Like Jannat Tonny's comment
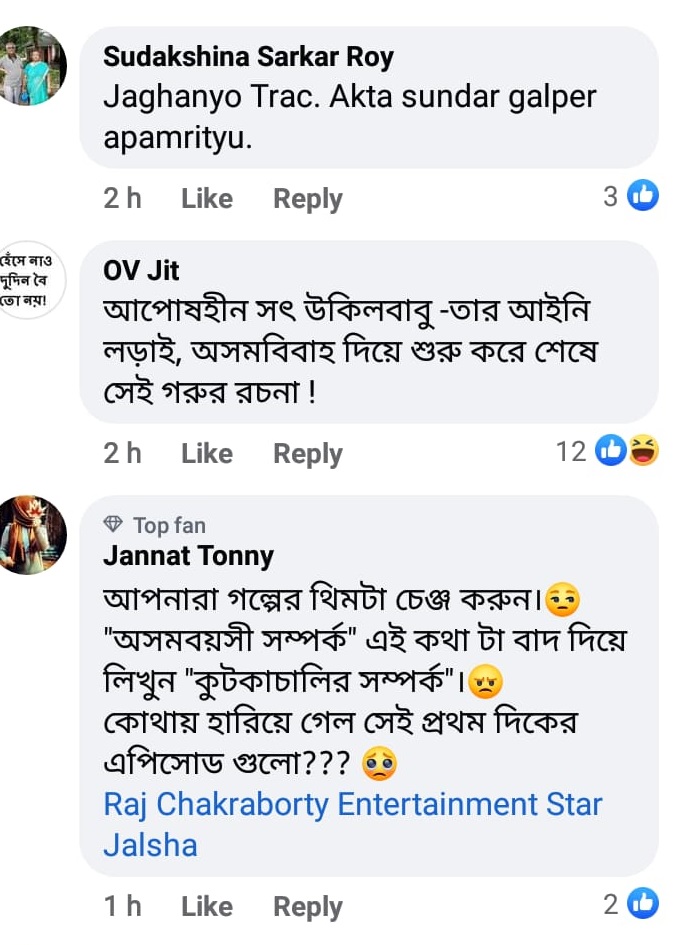This screenshot has width=681, height=945. [207, 907]
